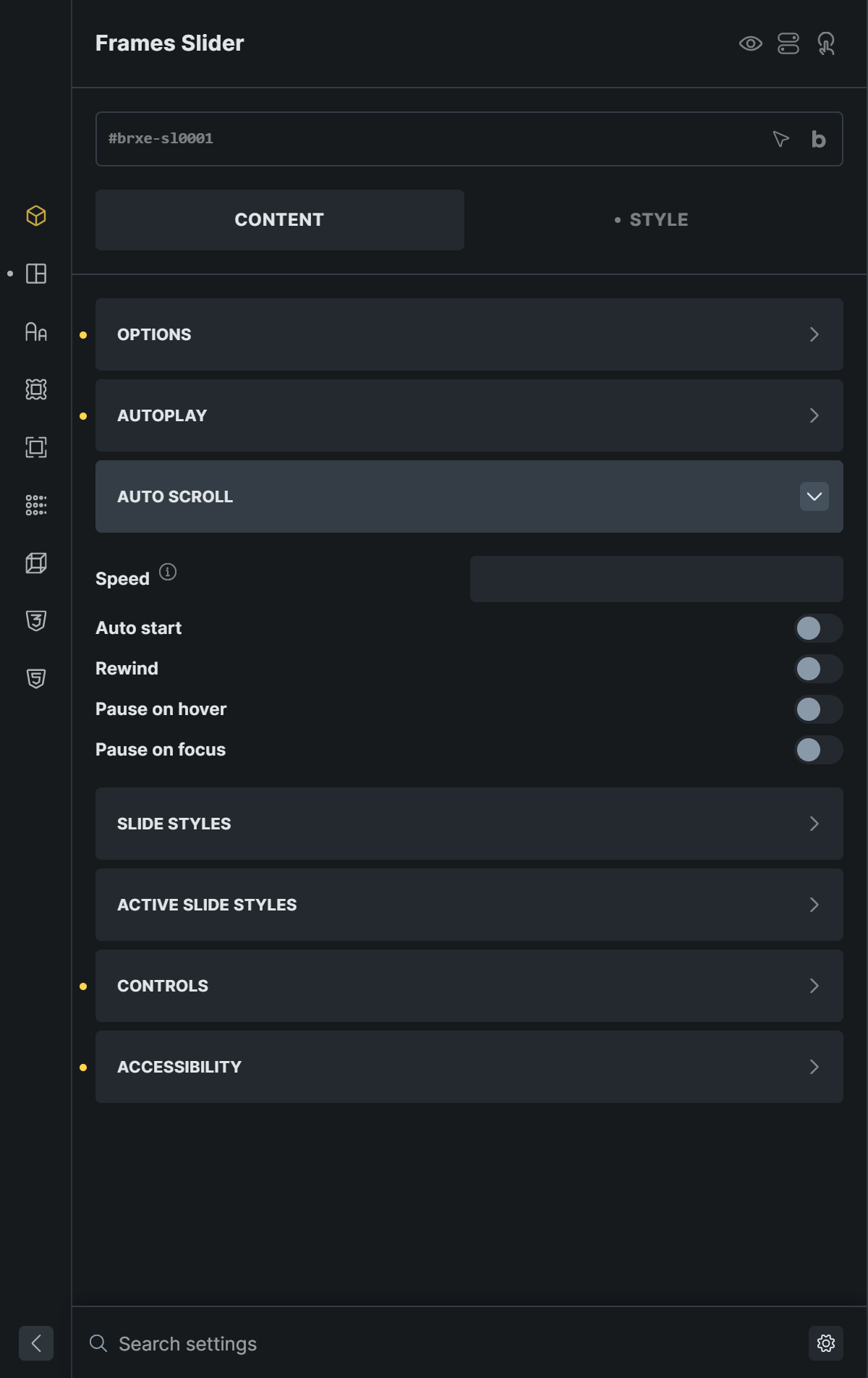Select the scalloped frame icon in sidebar
Viewport: 868px width, 1378px height.
point(36,389)
